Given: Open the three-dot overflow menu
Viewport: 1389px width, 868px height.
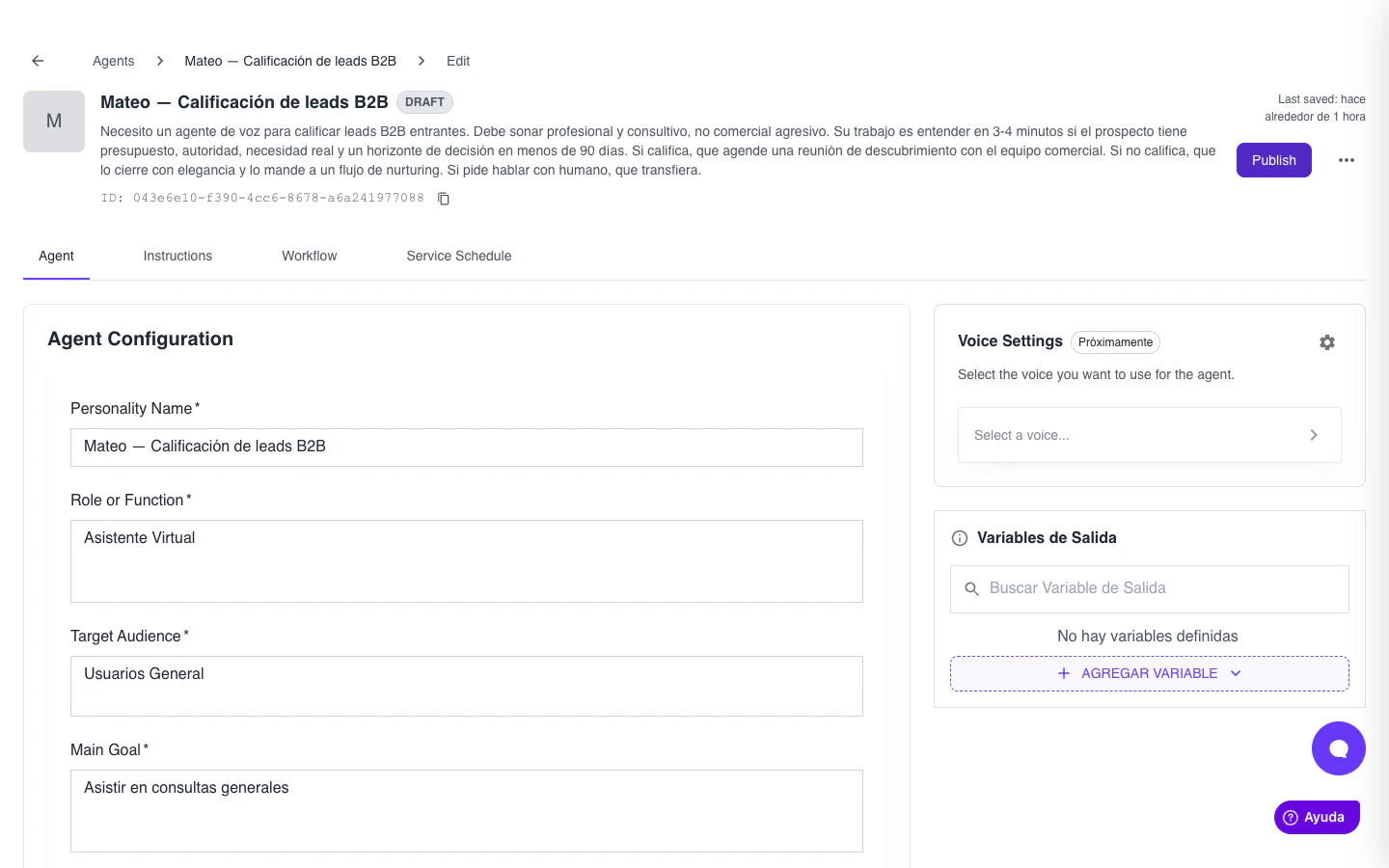Looking at the screenshot, I should tap(1347, 160).
